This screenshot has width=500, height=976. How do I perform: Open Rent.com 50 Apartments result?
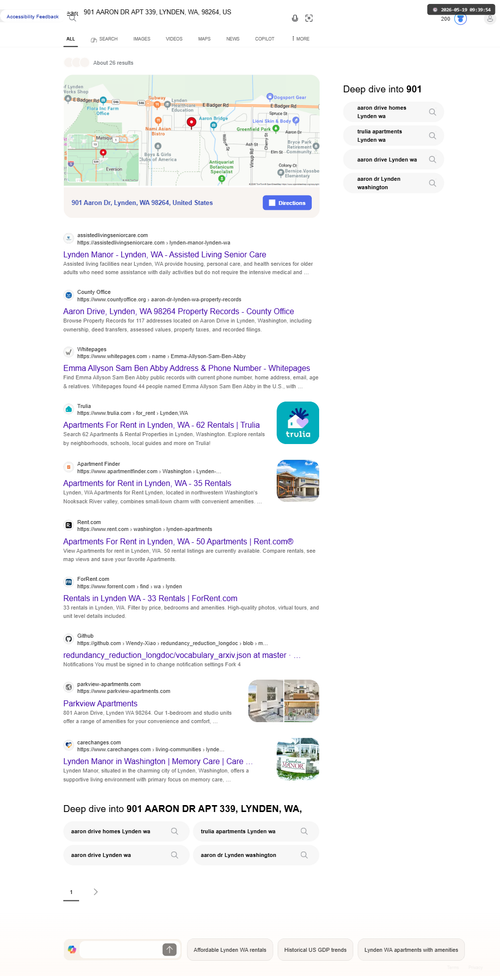(178, 541)
